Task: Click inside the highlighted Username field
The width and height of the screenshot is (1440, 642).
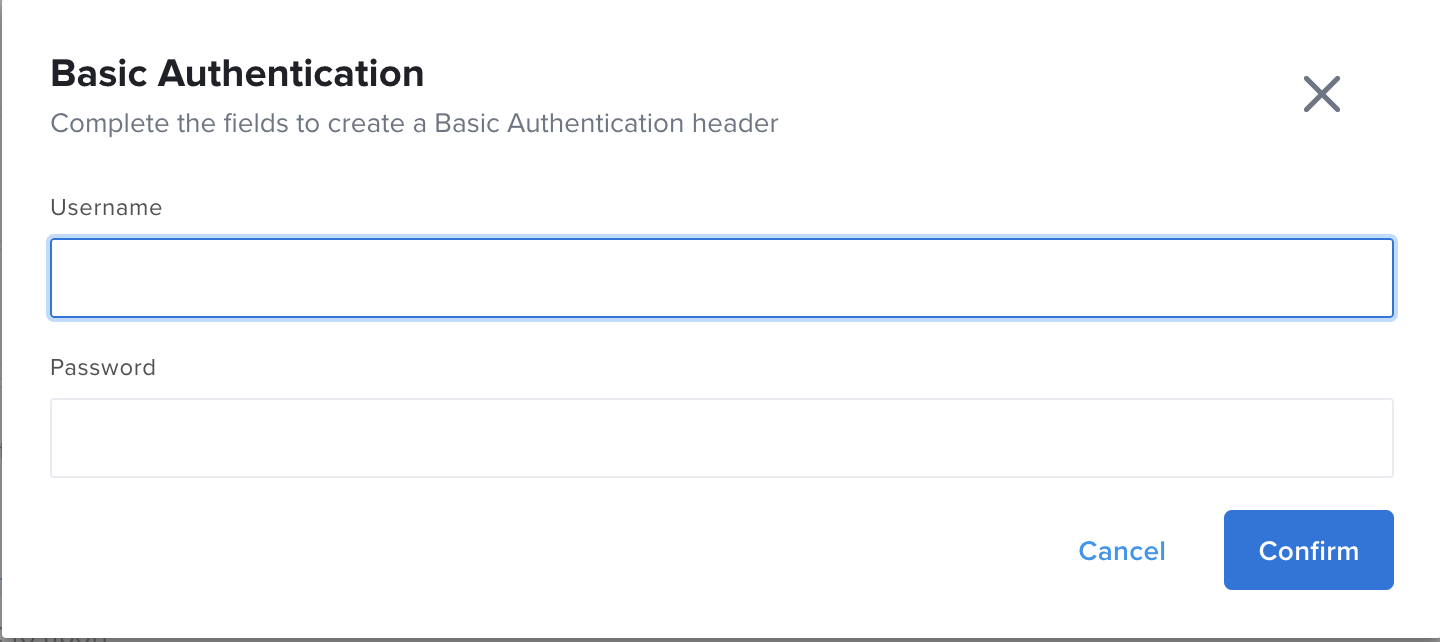Action: (722, 278)
